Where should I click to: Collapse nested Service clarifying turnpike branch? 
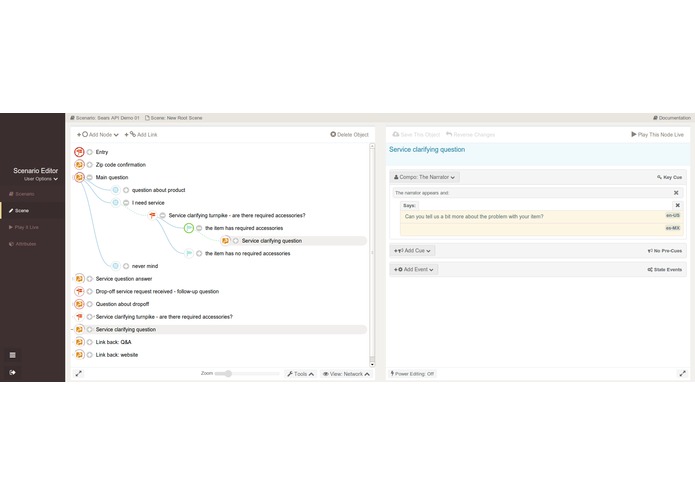click(x=163, y=215)
